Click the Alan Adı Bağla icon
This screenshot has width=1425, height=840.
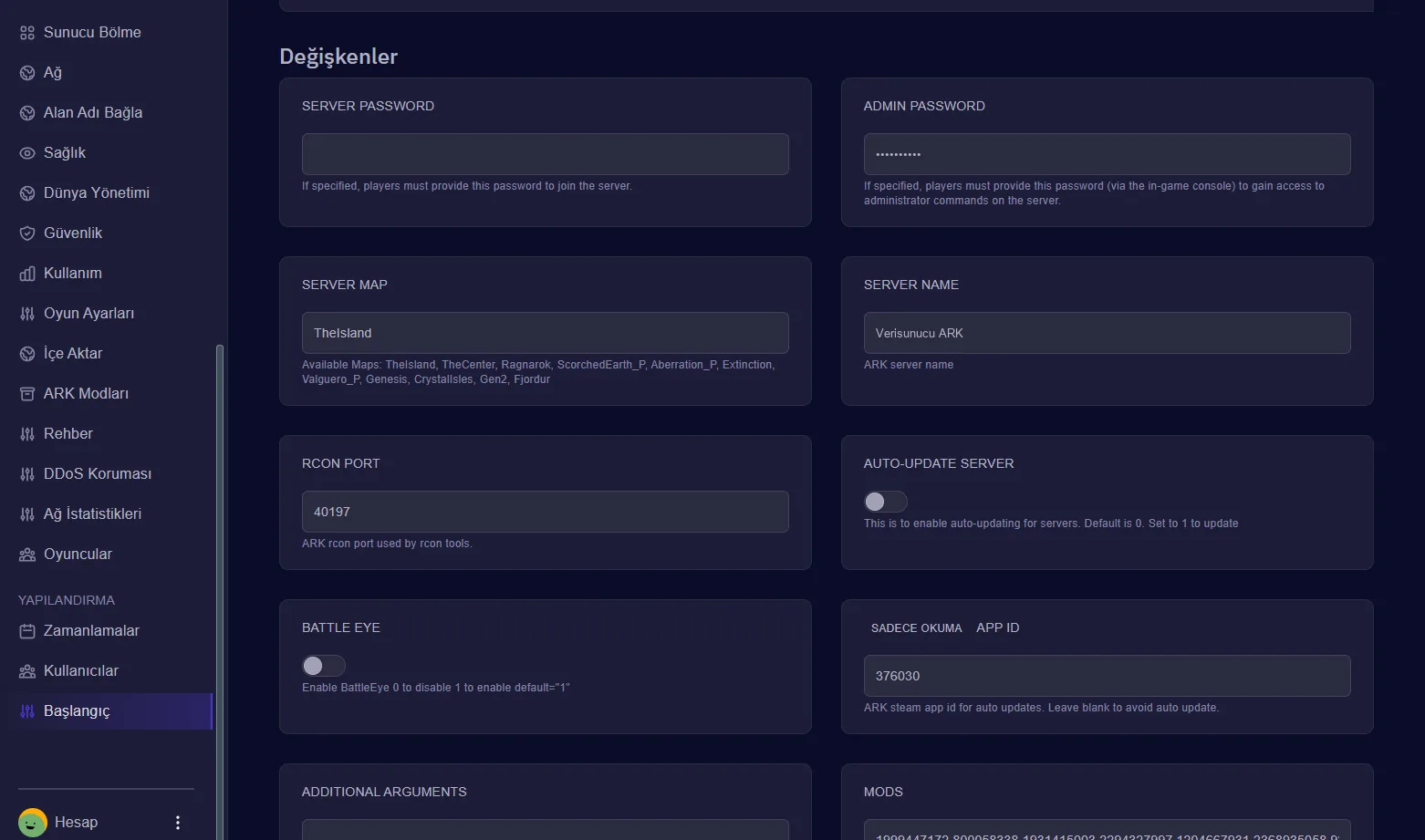[27, 113]
